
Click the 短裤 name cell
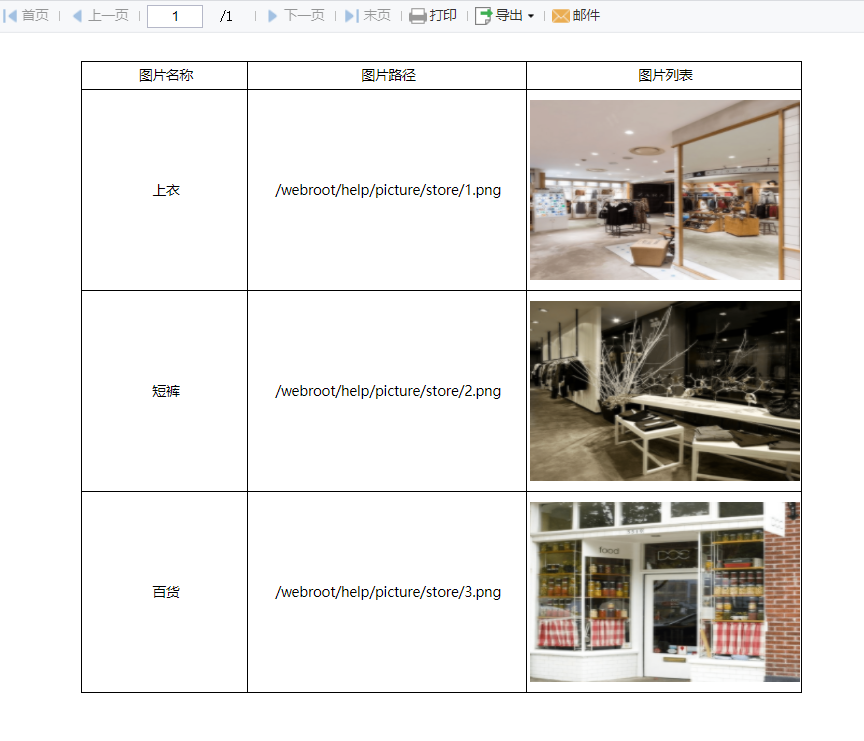point(165,391)
